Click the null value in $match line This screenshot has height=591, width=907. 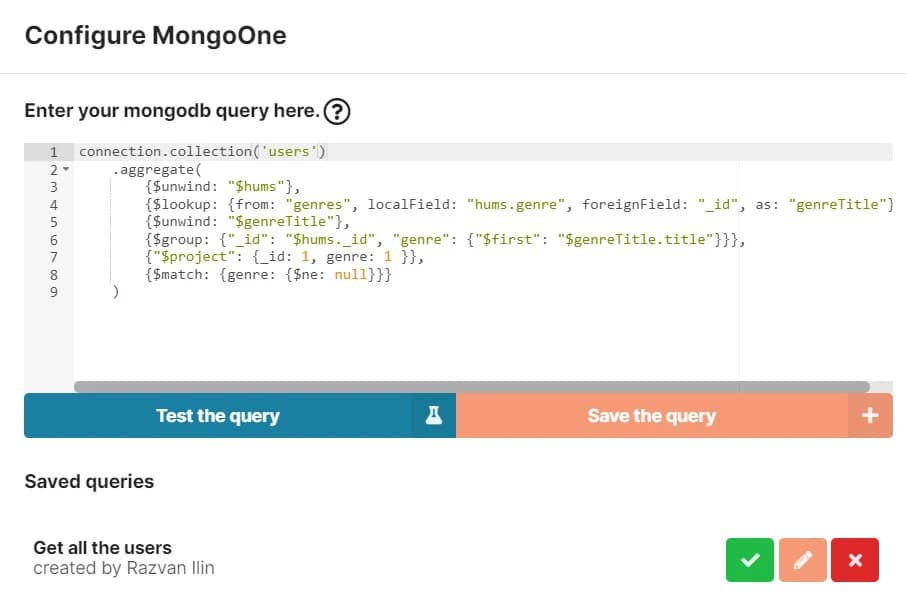(x=351, y=274)
